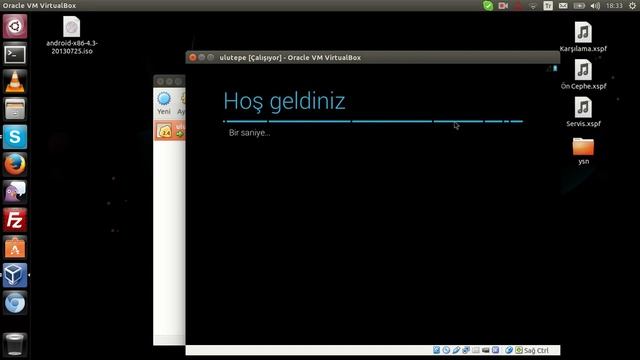Click the green host key arrow indicator
The height and width of the screenshot is (360, 640).
(518, 350)
